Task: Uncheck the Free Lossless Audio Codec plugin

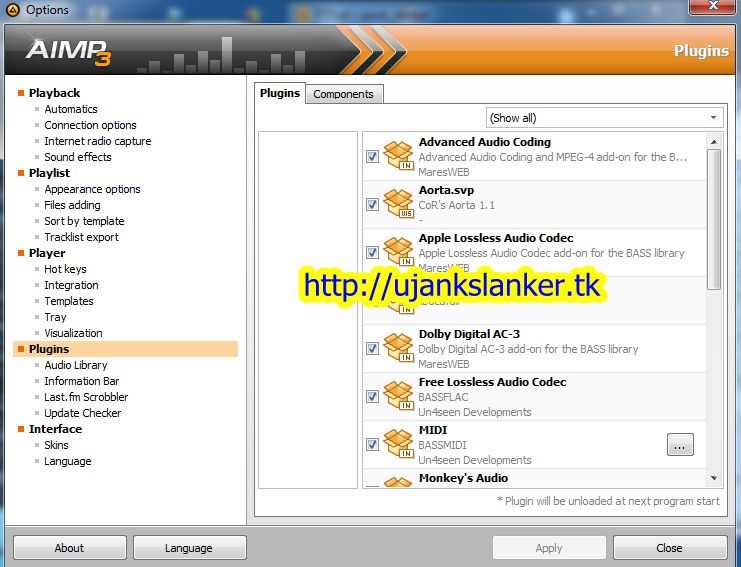Action: click(x=372, y=396)
